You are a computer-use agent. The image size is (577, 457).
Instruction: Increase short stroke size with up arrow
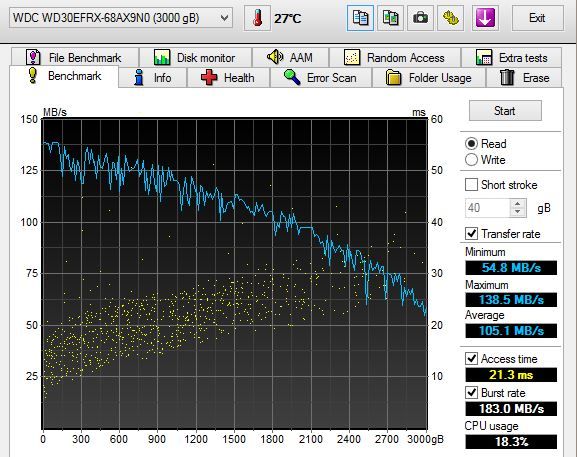tap(518, 203)
